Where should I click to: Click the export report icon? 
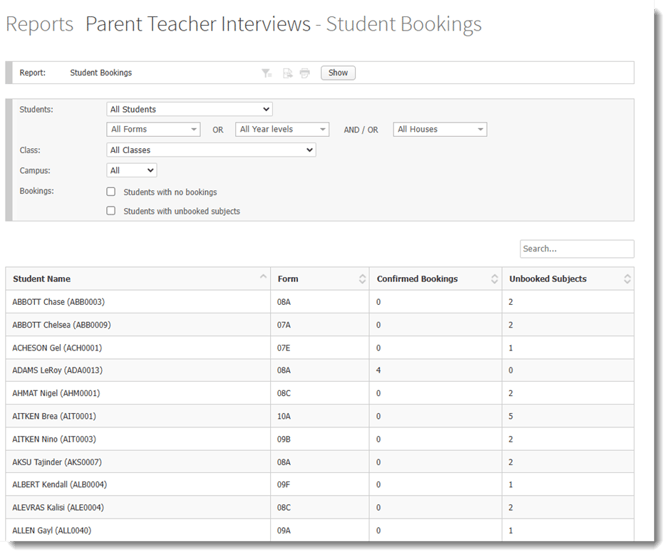click(287, 73)
